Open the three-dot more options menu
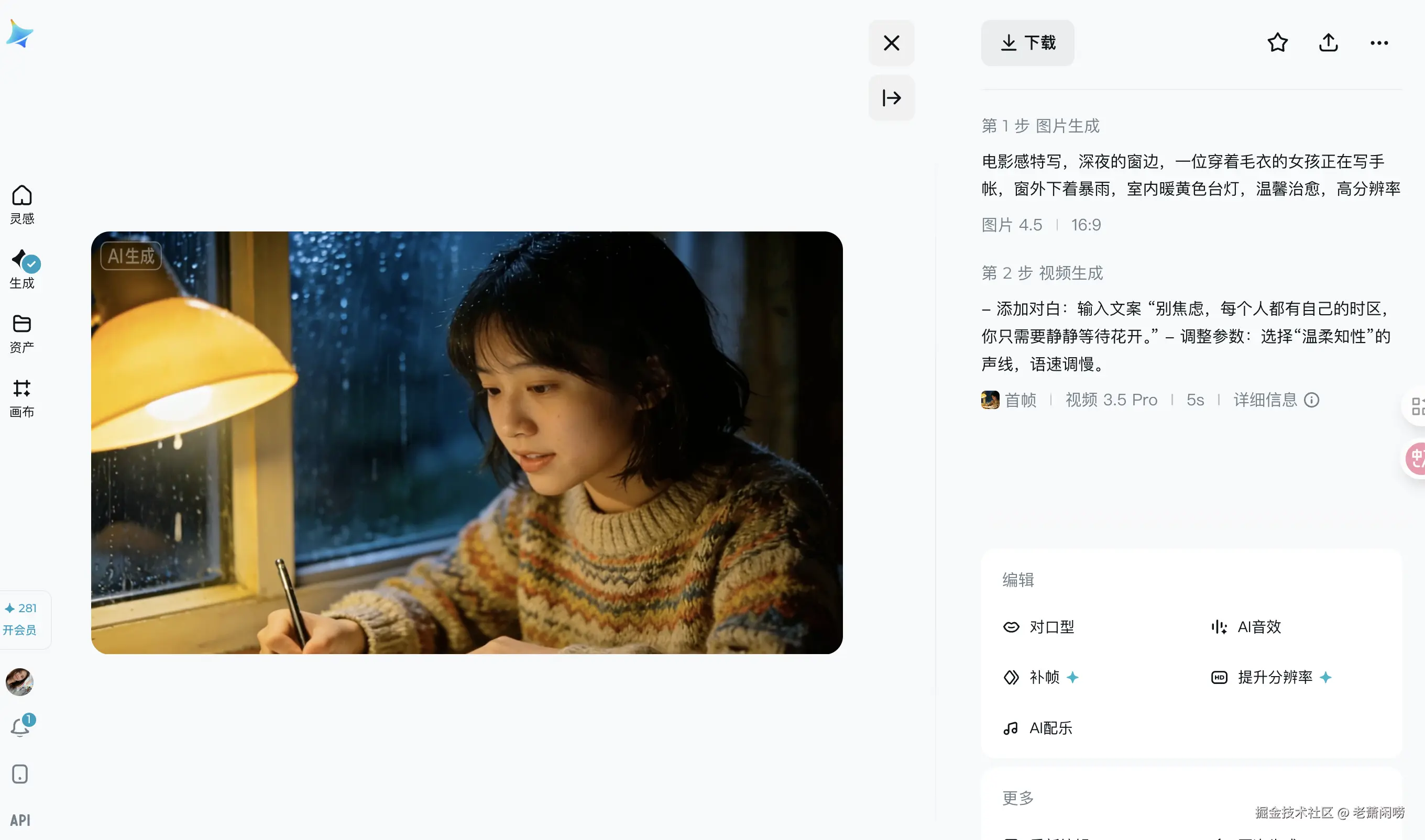 pyautogui.click(x=1379, y=43)
